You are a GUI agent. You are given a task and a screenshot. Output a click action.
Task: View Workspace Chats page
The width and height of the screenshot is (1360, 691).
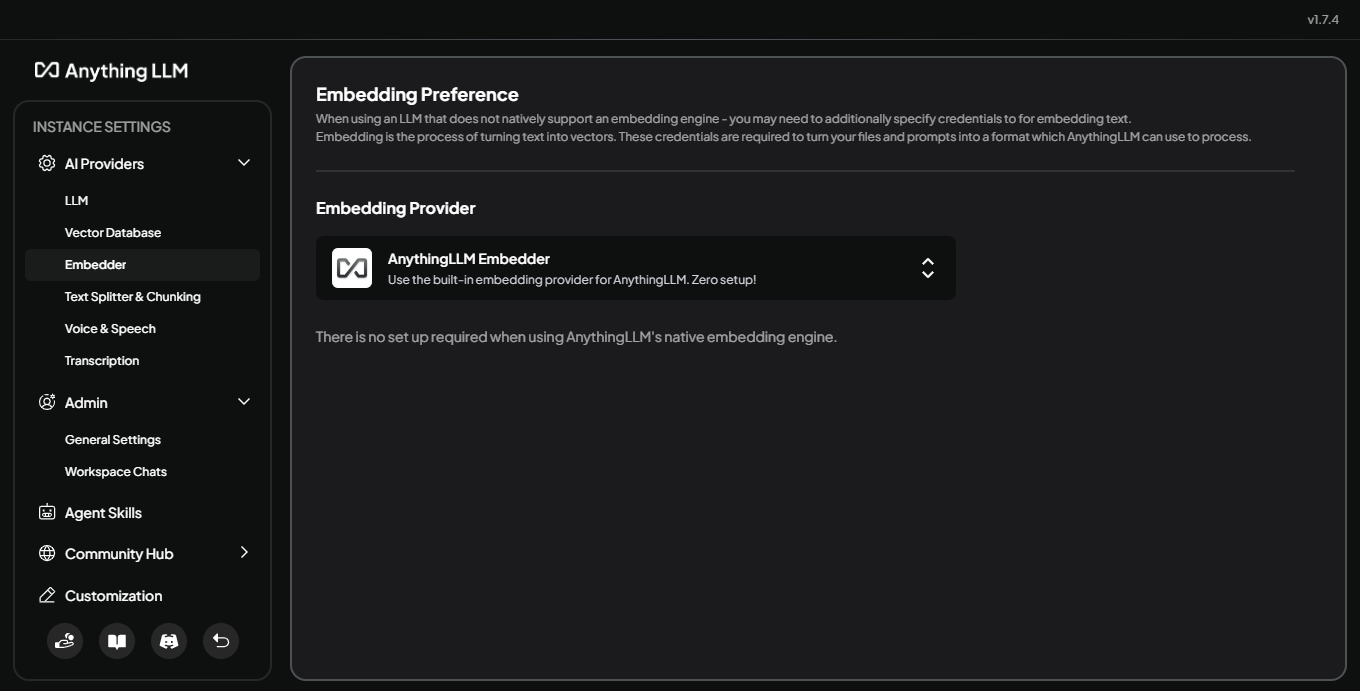point(116,471)
